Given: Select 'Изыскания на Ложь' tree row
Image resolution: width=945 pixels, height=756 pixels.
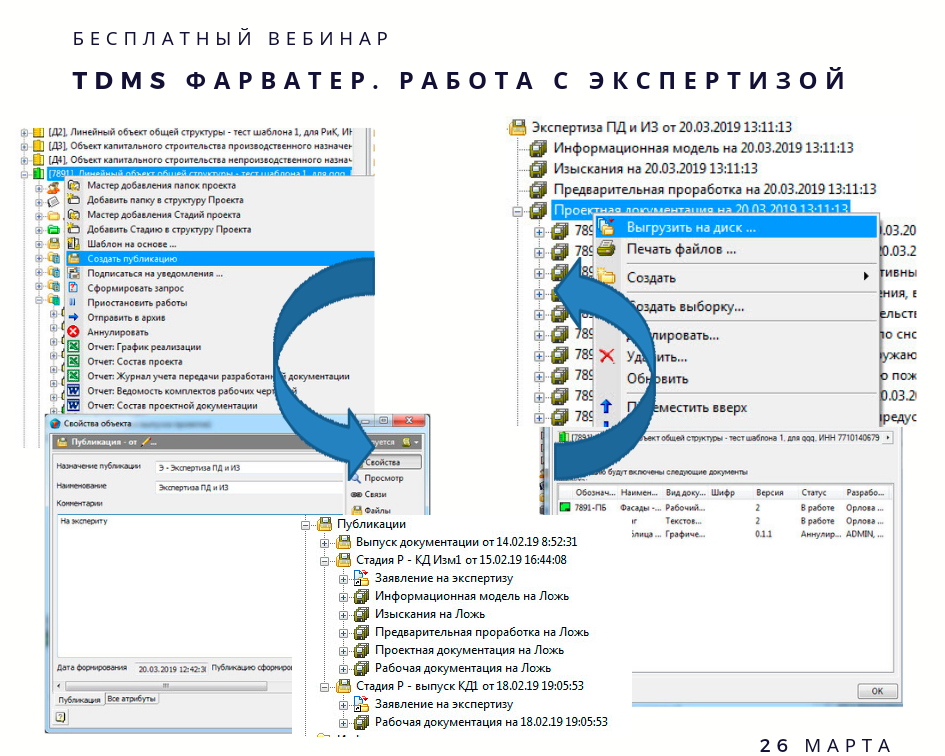Looking at the screenshot, I should 430,614.
